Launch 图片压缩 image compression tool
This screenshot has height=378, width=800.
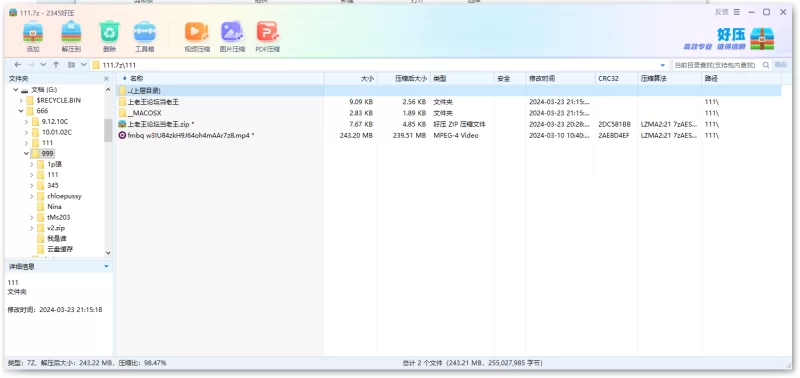(x=232, y=32)
